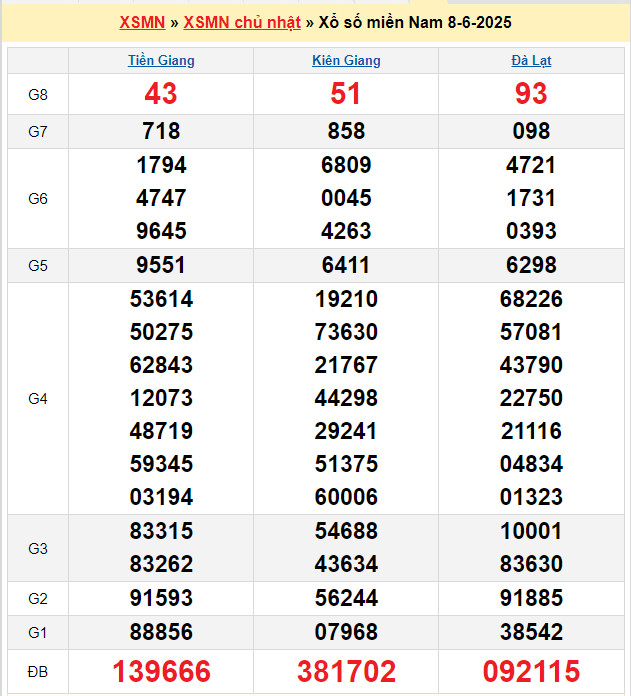The image size is (631, 696).
Task: Click the G4 number 53614
Action: [161, 299]
